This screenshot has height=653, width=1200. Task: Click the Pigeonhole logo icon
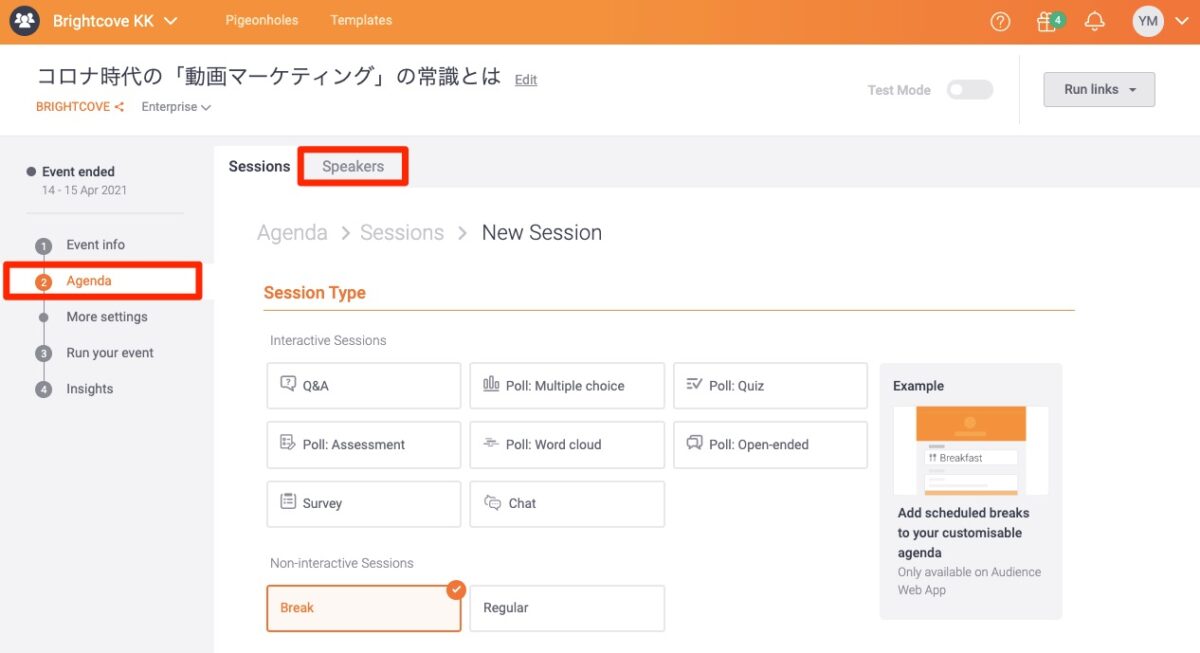click(x=24, y=21)
